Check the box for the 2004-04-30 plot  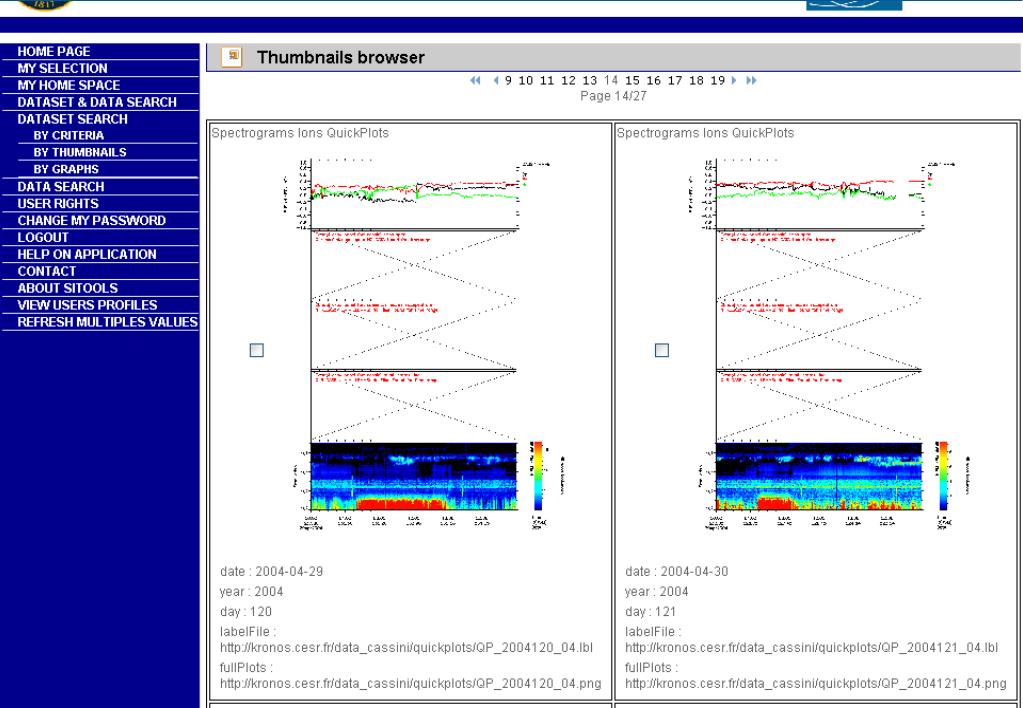[662, 350]
